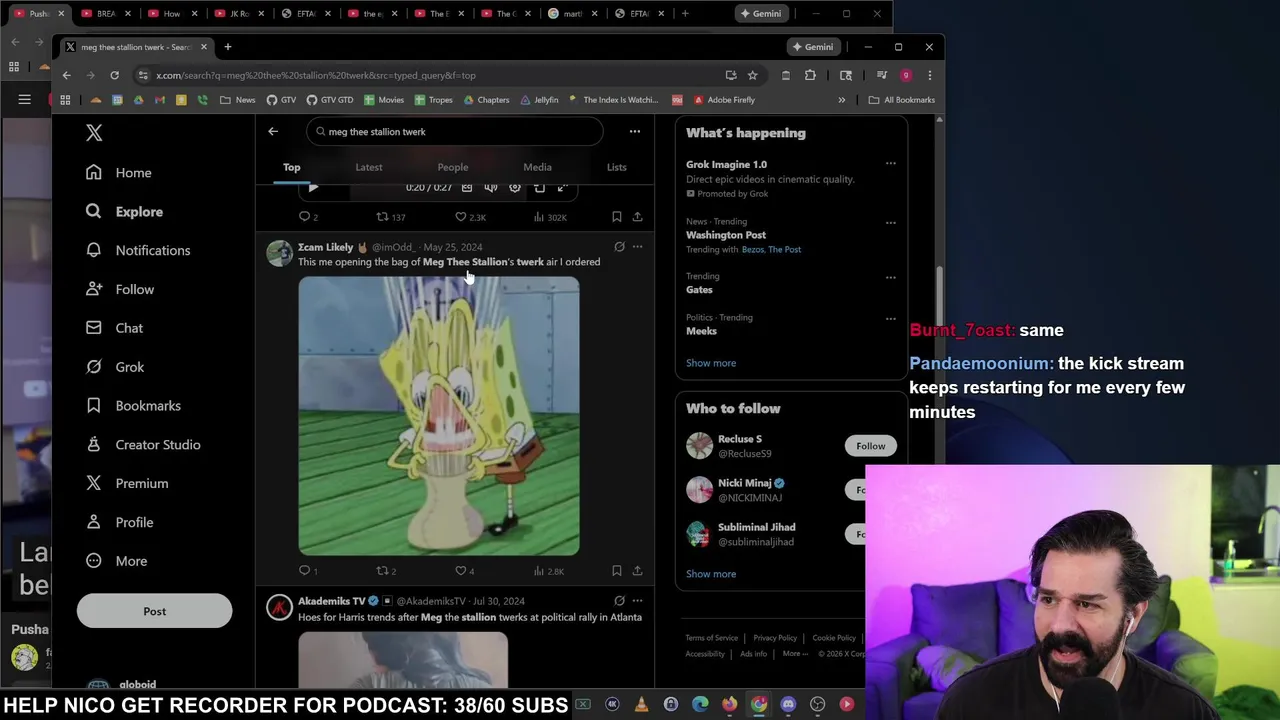Switch to the People tab
Screen dimensions: 1280x720
click(452, 167)
